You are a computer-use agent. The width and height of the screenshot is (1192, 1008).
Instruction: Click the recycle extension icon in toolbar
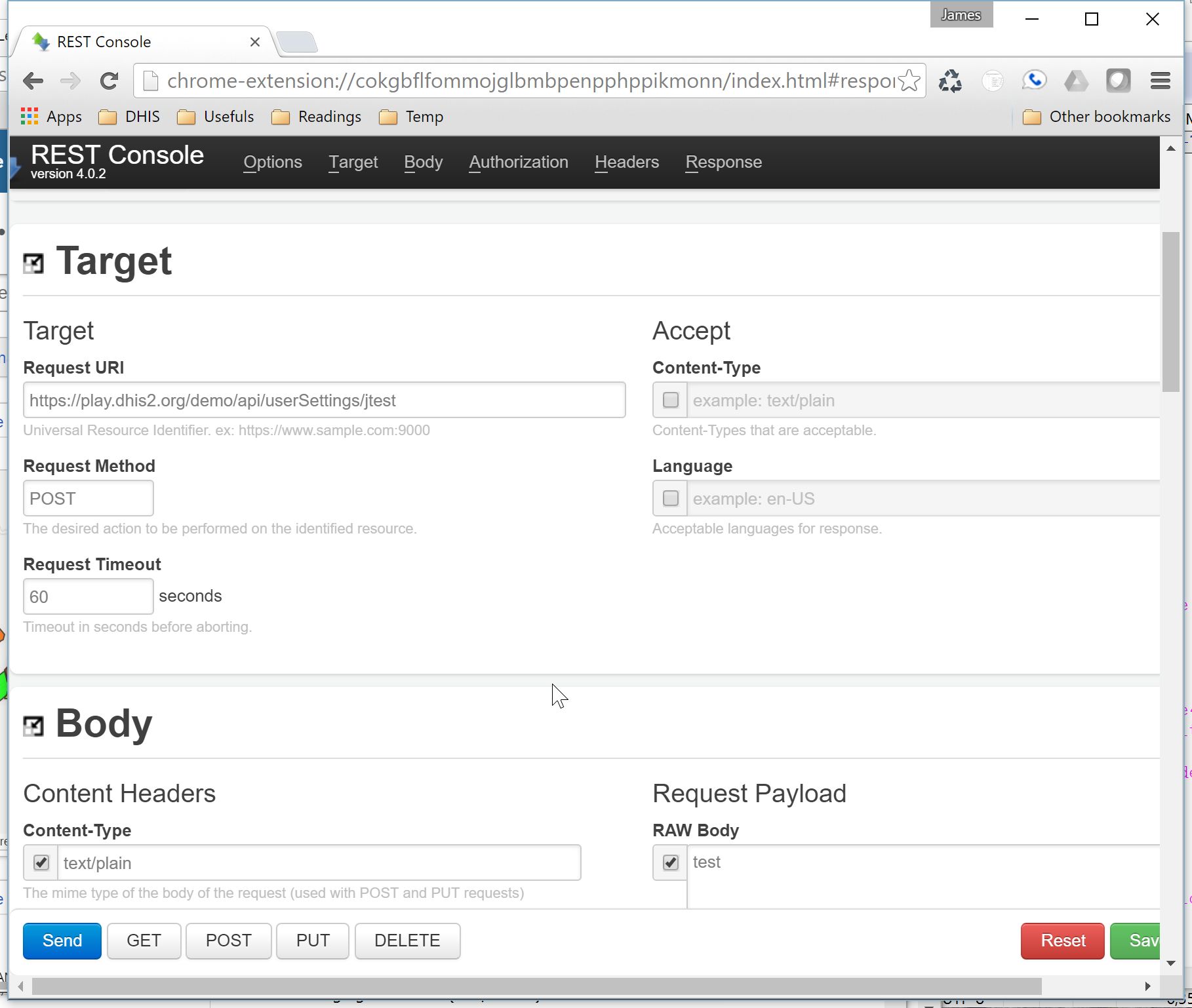[x=950, y=81]
